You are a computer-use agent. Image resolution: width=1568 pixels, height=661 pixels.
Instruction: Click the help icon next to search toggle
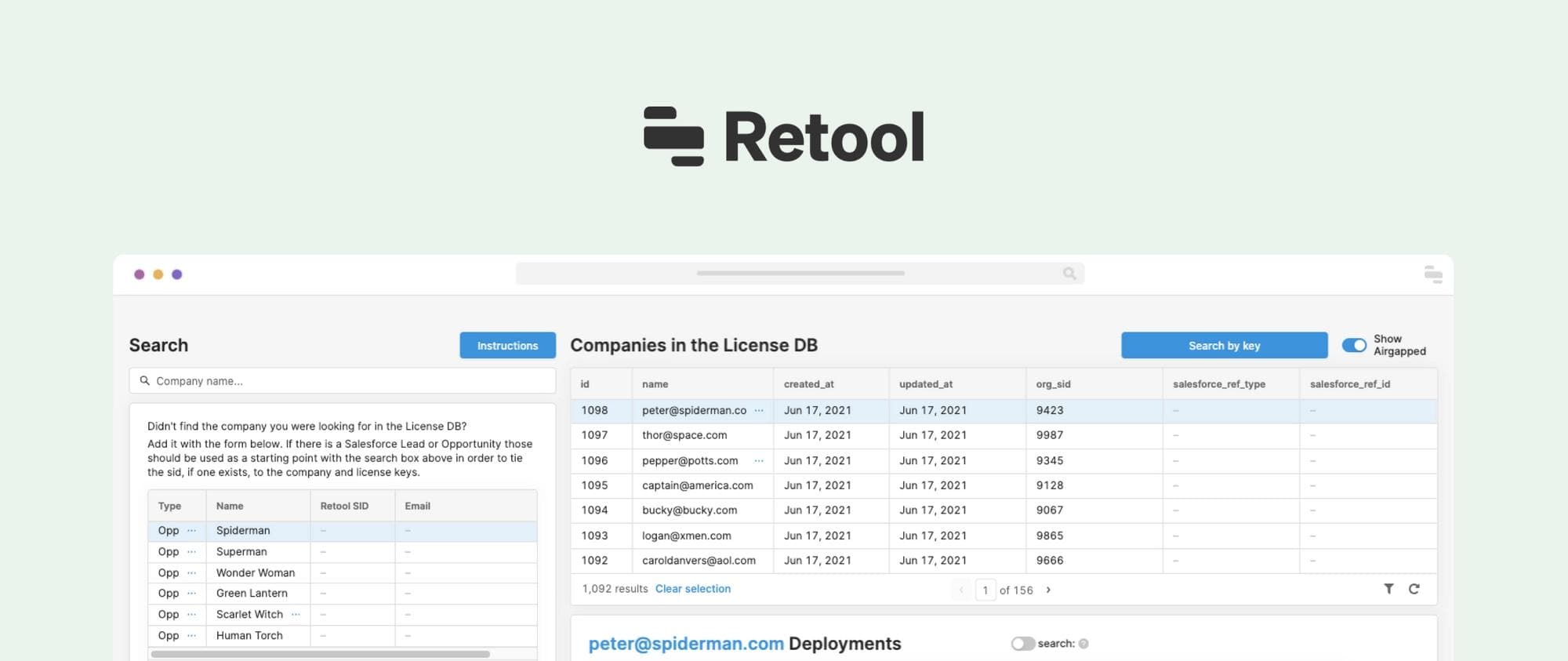click(1083, 644)
